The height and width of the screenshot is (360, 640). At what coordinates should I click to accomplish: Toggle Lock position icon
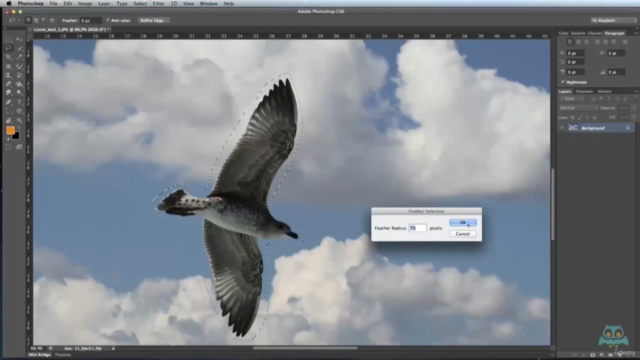point(587,118)
